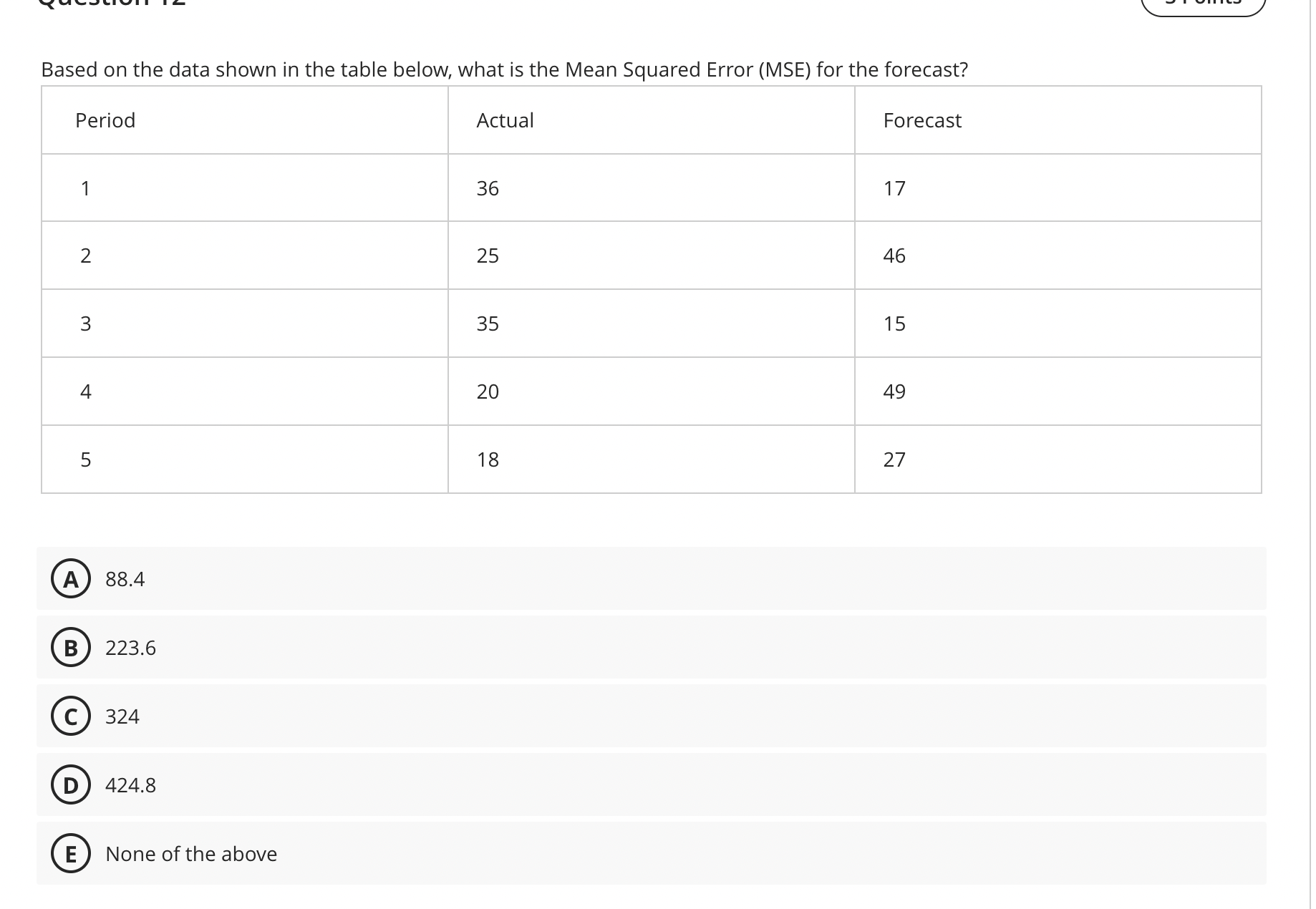Click the cell containing value 49

coord(894,392)
